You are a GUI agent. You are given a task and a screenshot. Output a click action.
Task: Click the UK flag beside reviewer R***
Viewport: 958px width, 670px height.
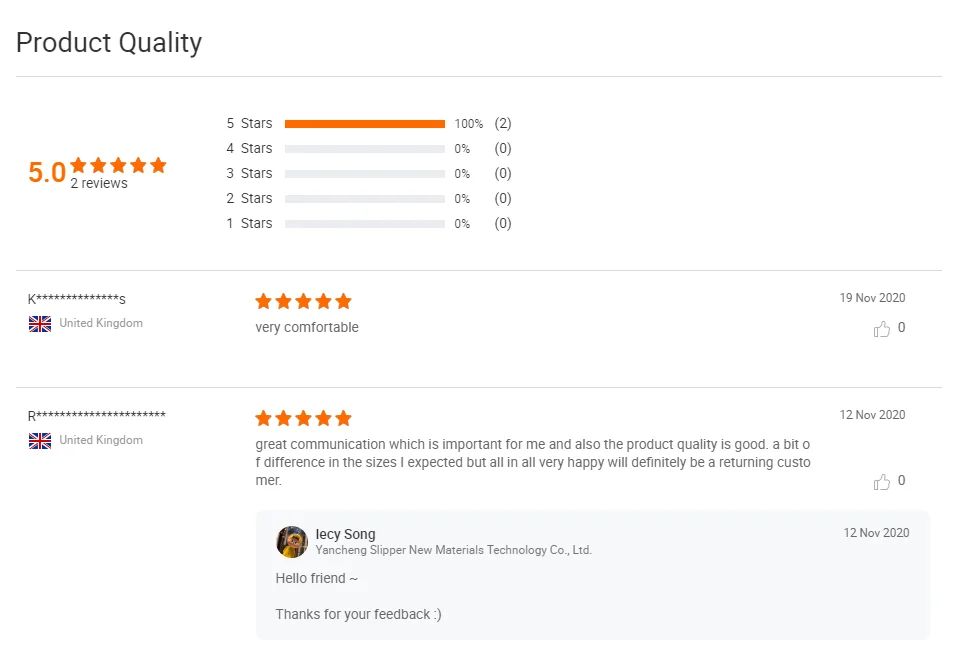coord(40,441)
